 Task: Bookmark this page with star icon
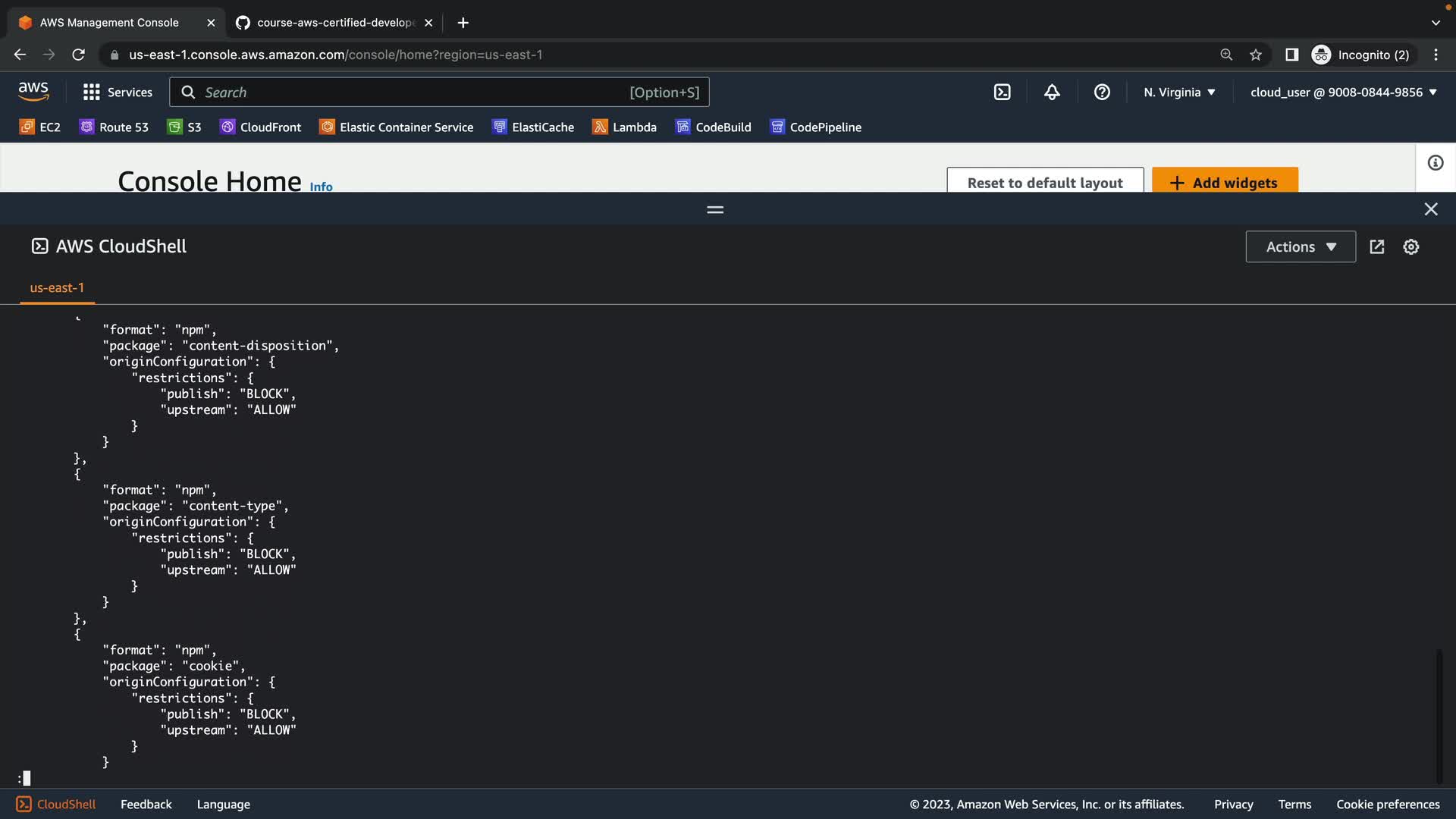[1256, 55]
